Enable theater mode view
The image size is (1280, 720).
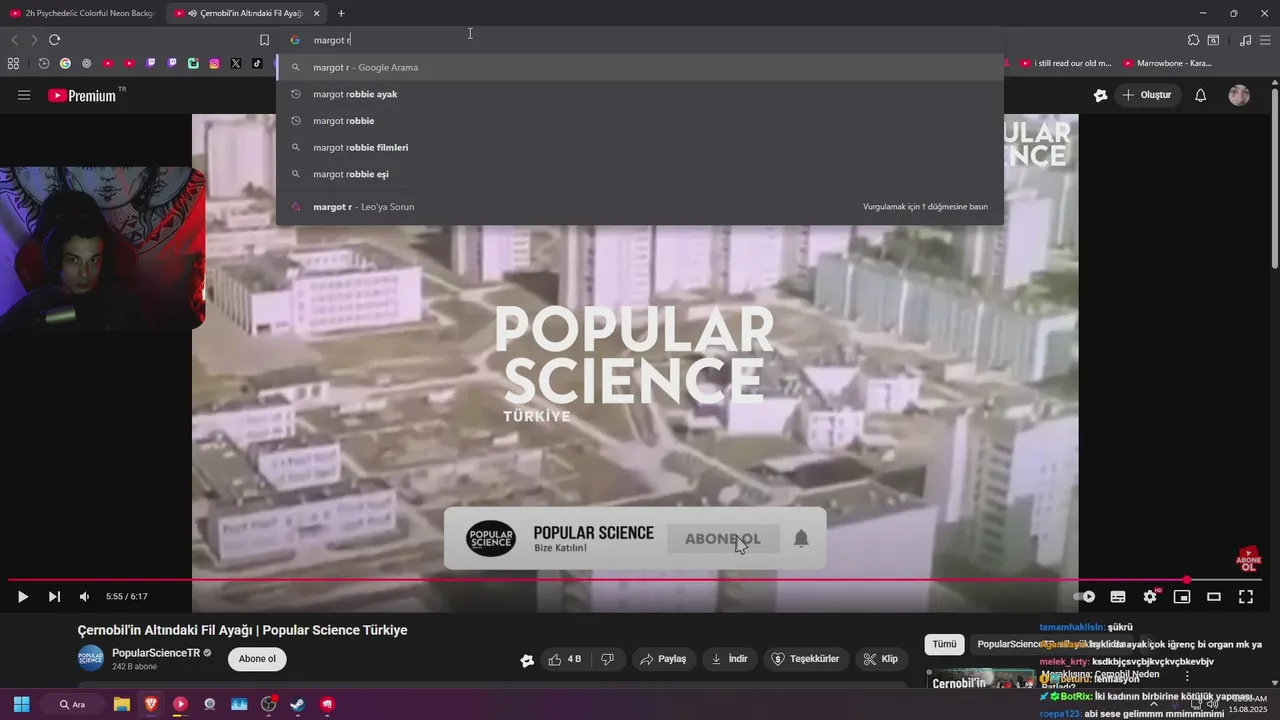click(1214, 596)
